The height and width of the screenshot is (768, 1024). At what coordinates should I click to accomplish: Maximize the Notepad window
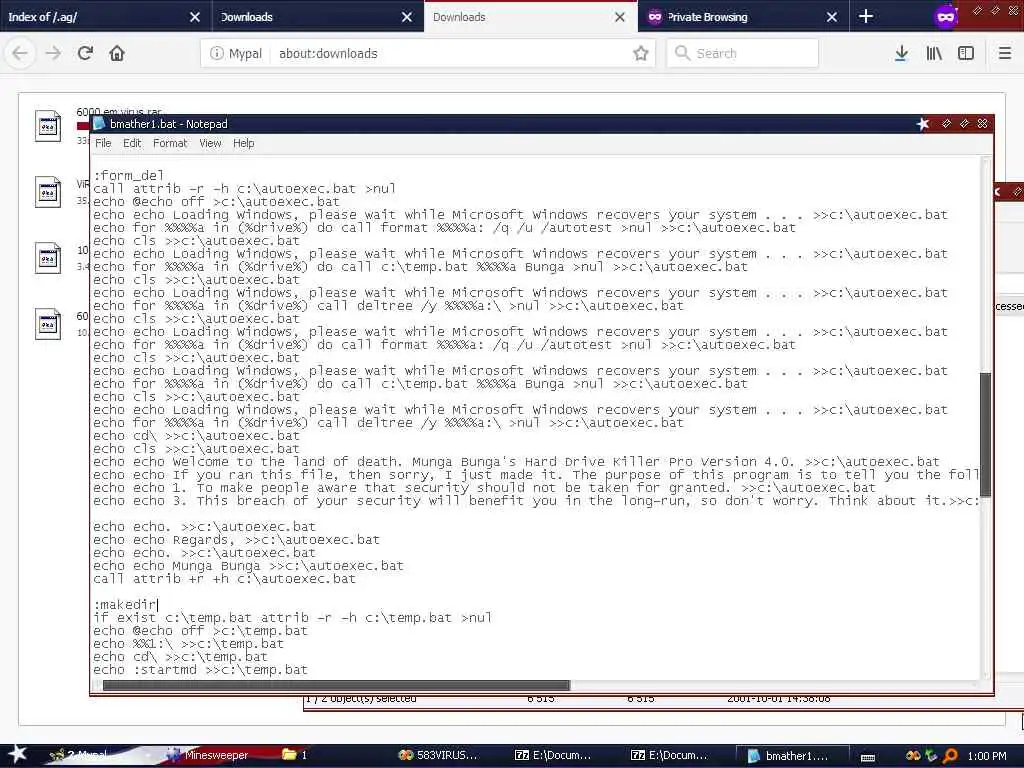pos(965,123)
